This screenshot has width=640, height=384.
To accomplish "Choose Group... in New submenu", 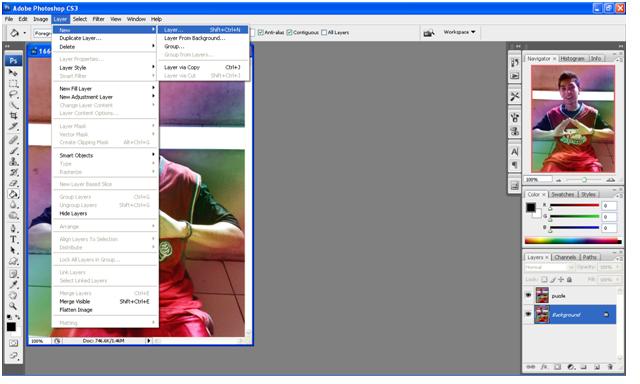I will (203, 46).
